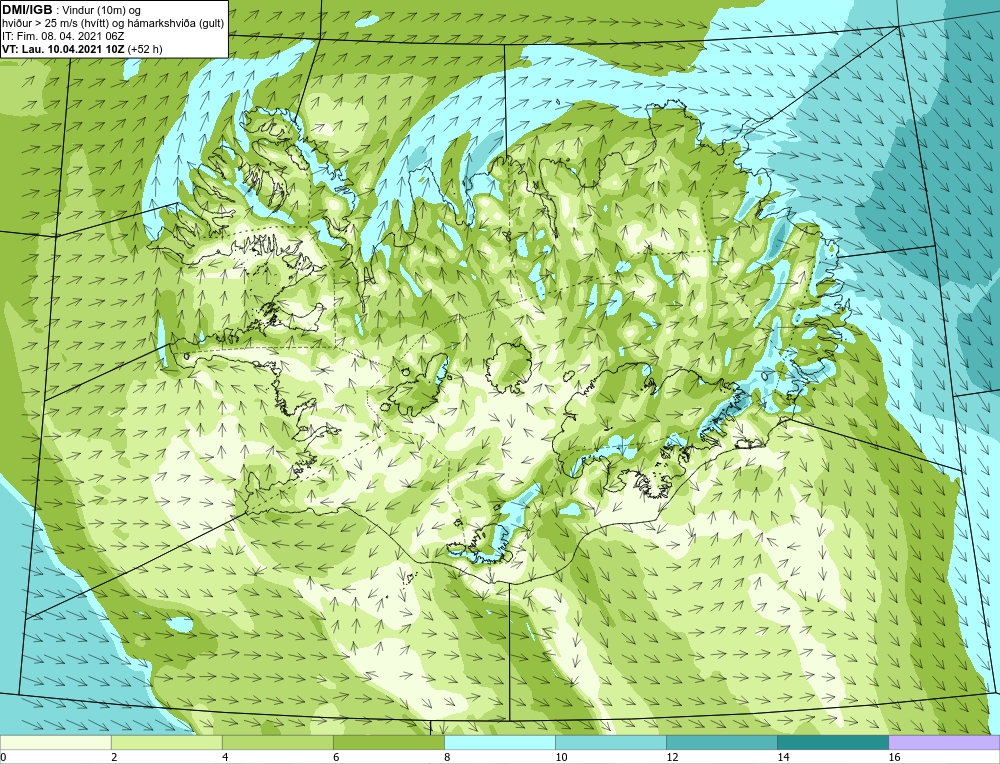This screenshot has width=1000, height=764.
Task: Click the purple above-16 legend swatch
Action: (x=944, y=742)
